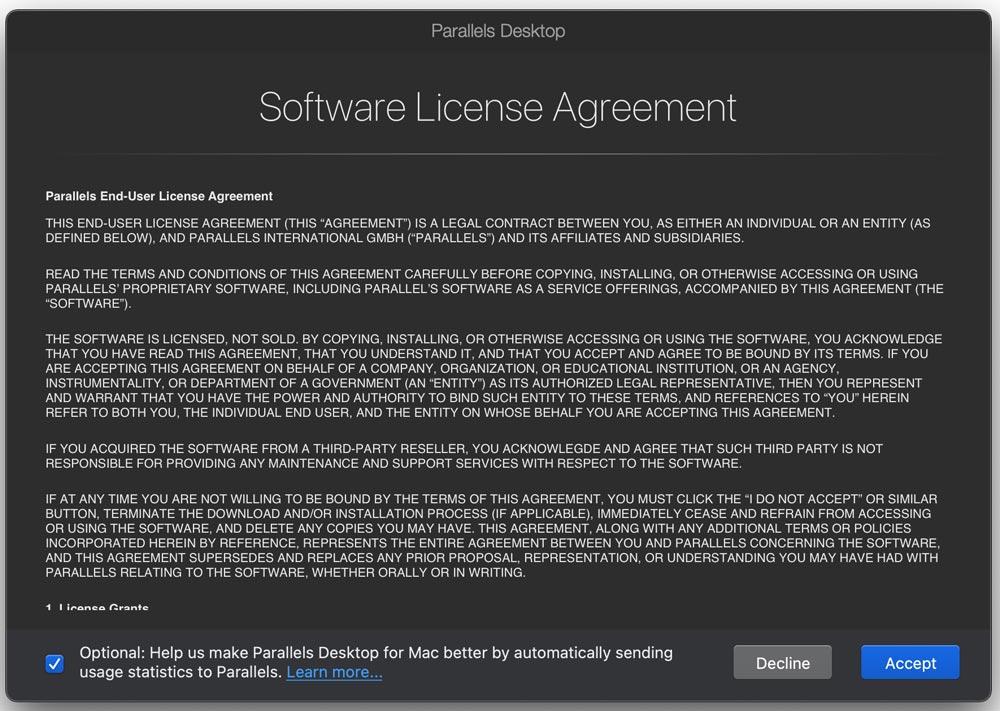Click the 'Optional: Help us make Parallels Desktop' label
Screen dimensions: 1000x711
click(376, 653)
